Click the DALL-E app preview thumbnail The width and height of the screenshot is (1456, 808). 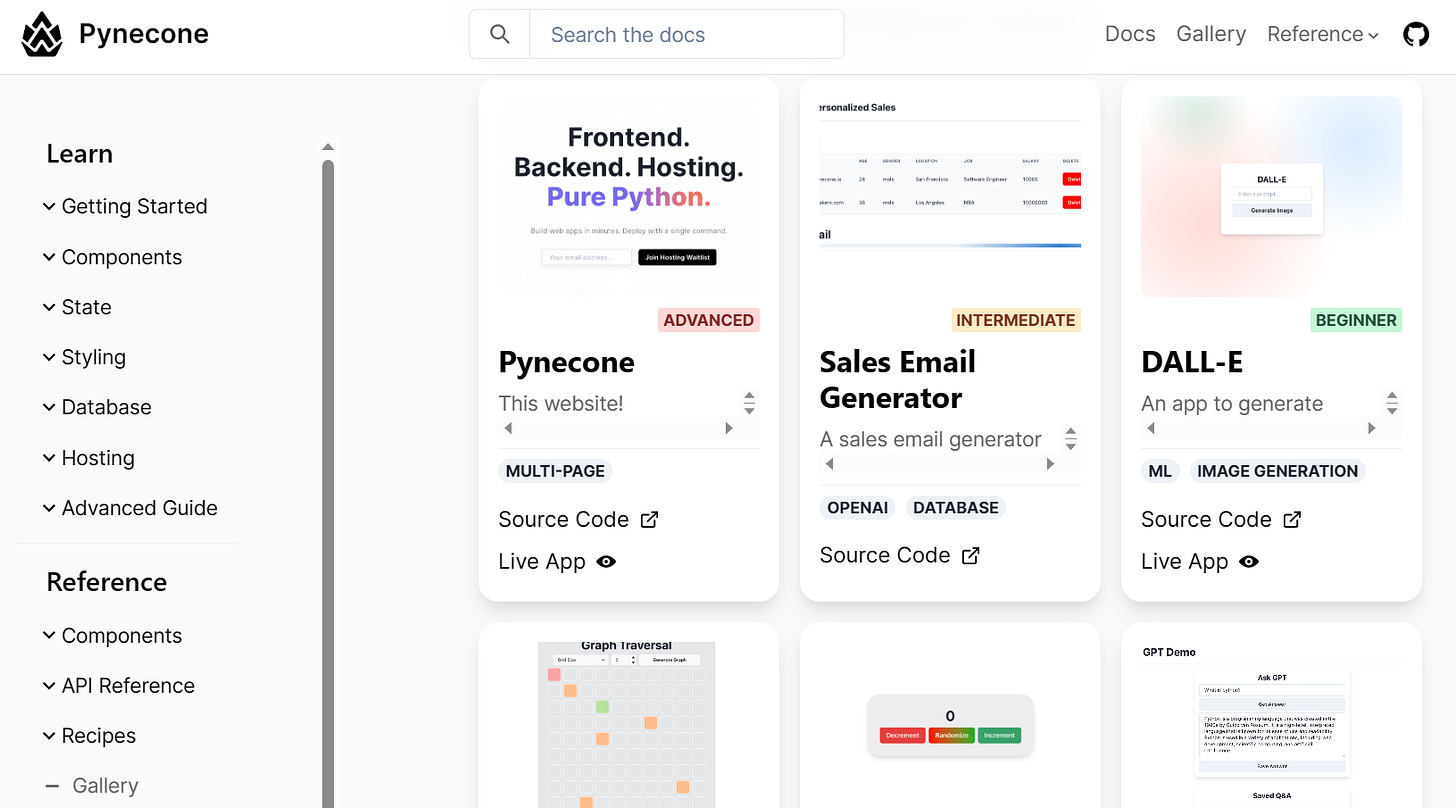click(1271, 197)
